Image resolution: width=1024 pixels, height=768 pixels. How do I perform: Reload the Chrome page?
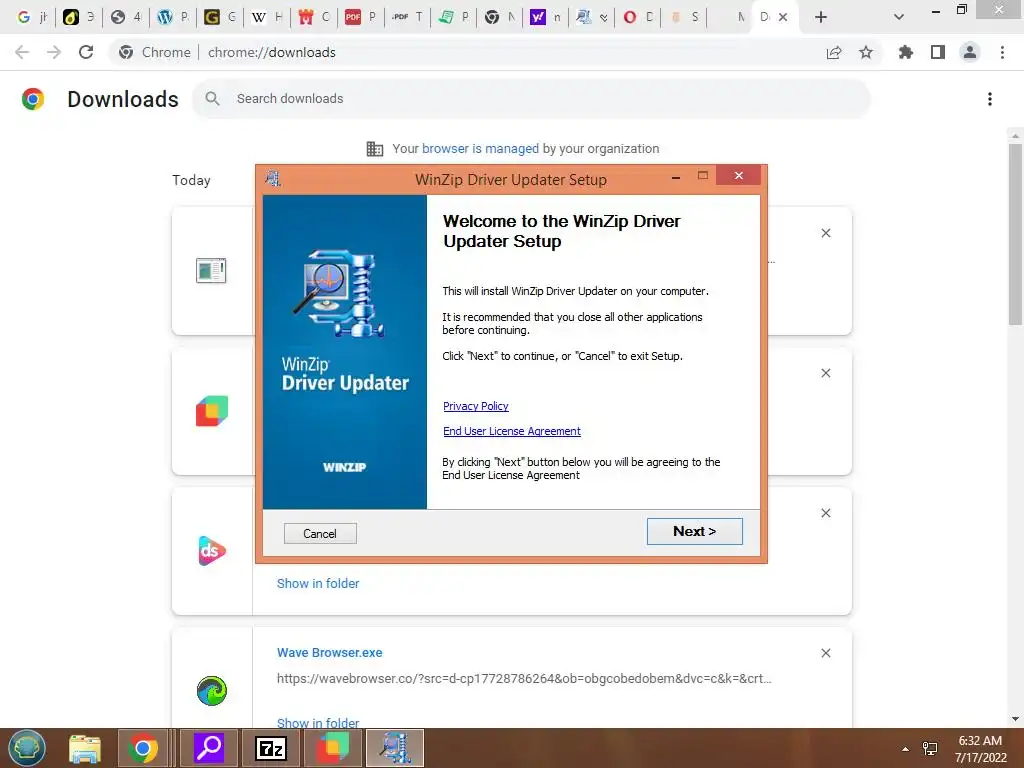click(86, 52)
